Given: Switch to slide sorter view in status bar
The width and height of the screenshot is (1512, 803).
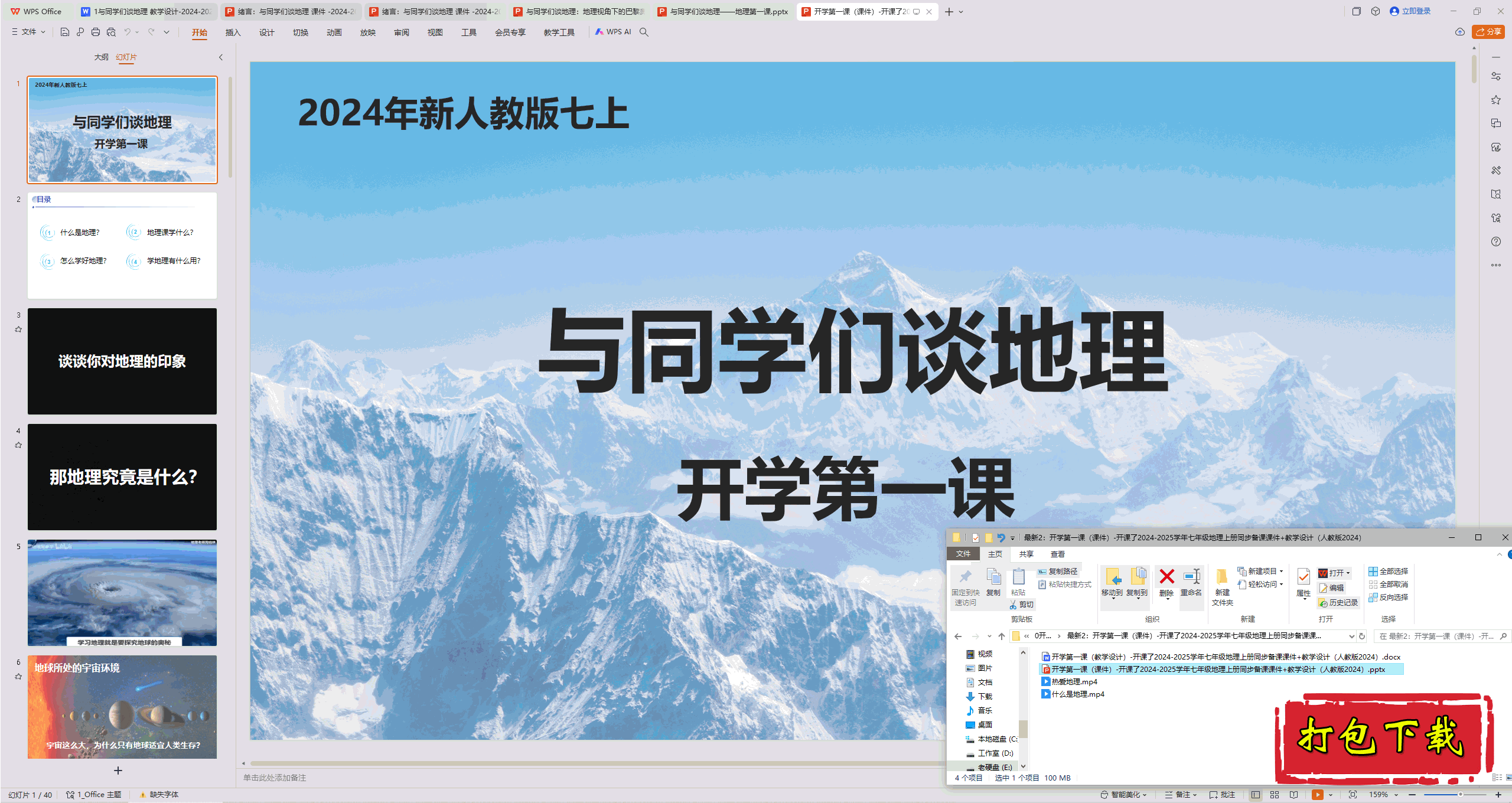Looking at the screenshot, I should tap(1275, 795).
